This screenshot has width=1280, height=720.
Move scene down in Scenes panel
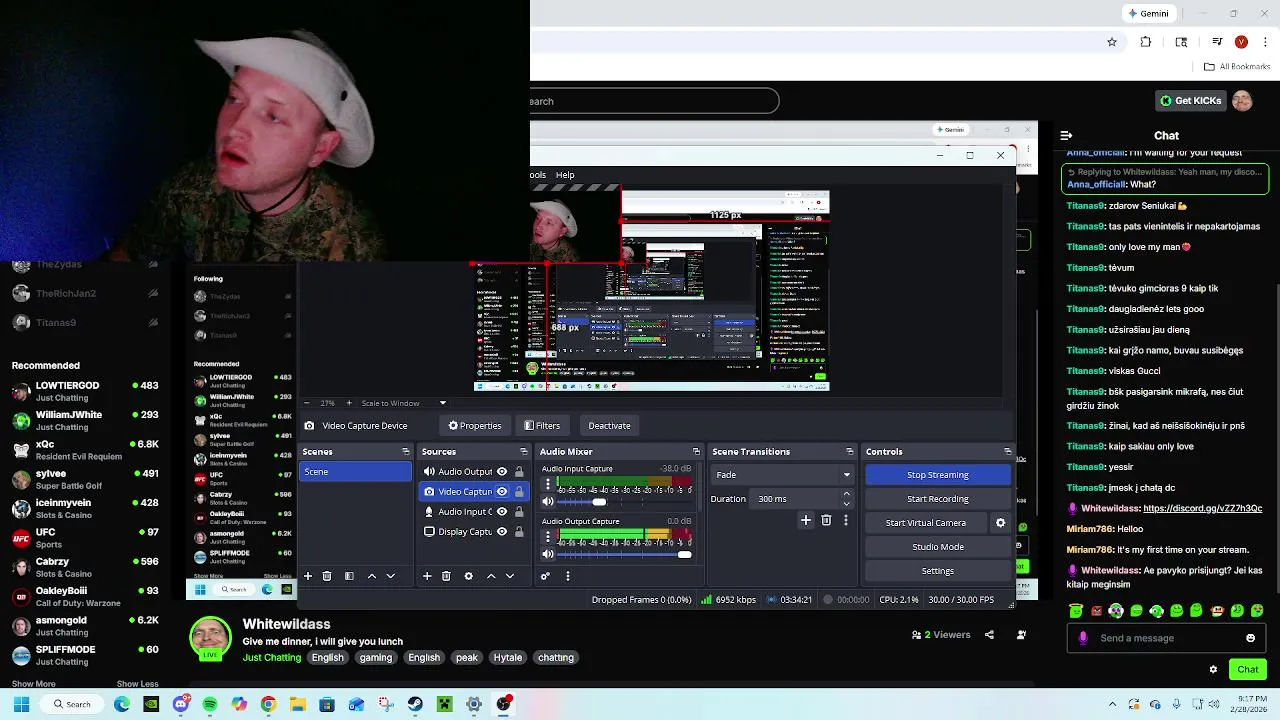coord(391,576)
